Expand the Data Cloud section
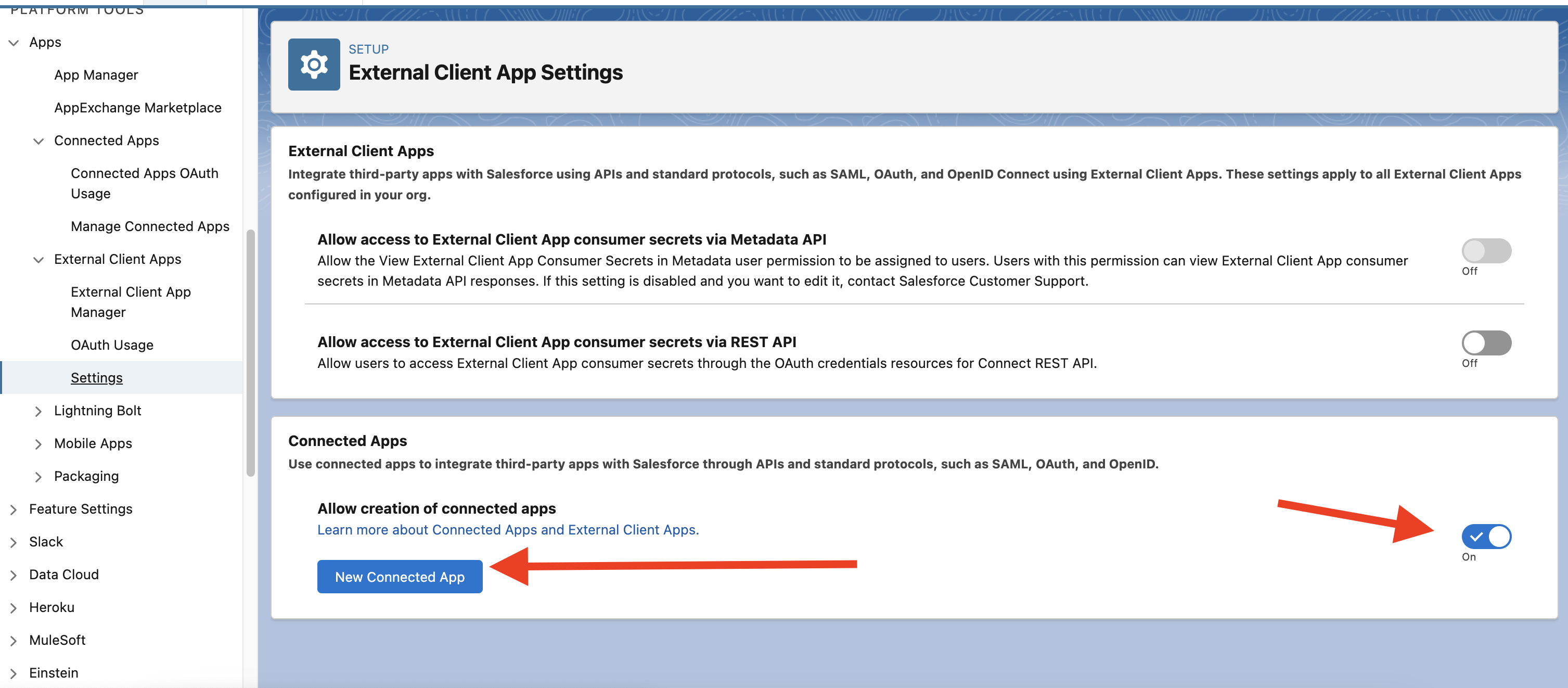This screenshot has width=1568, height=688. (14, 575)
